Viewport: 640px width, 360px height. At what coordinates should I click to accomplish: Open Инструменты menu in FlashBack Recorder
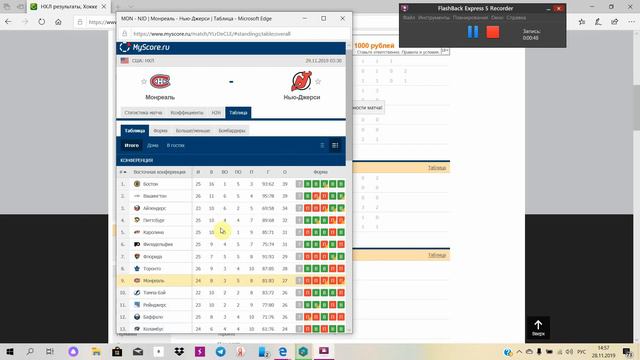pyautogui.click(x=433, y=18)
